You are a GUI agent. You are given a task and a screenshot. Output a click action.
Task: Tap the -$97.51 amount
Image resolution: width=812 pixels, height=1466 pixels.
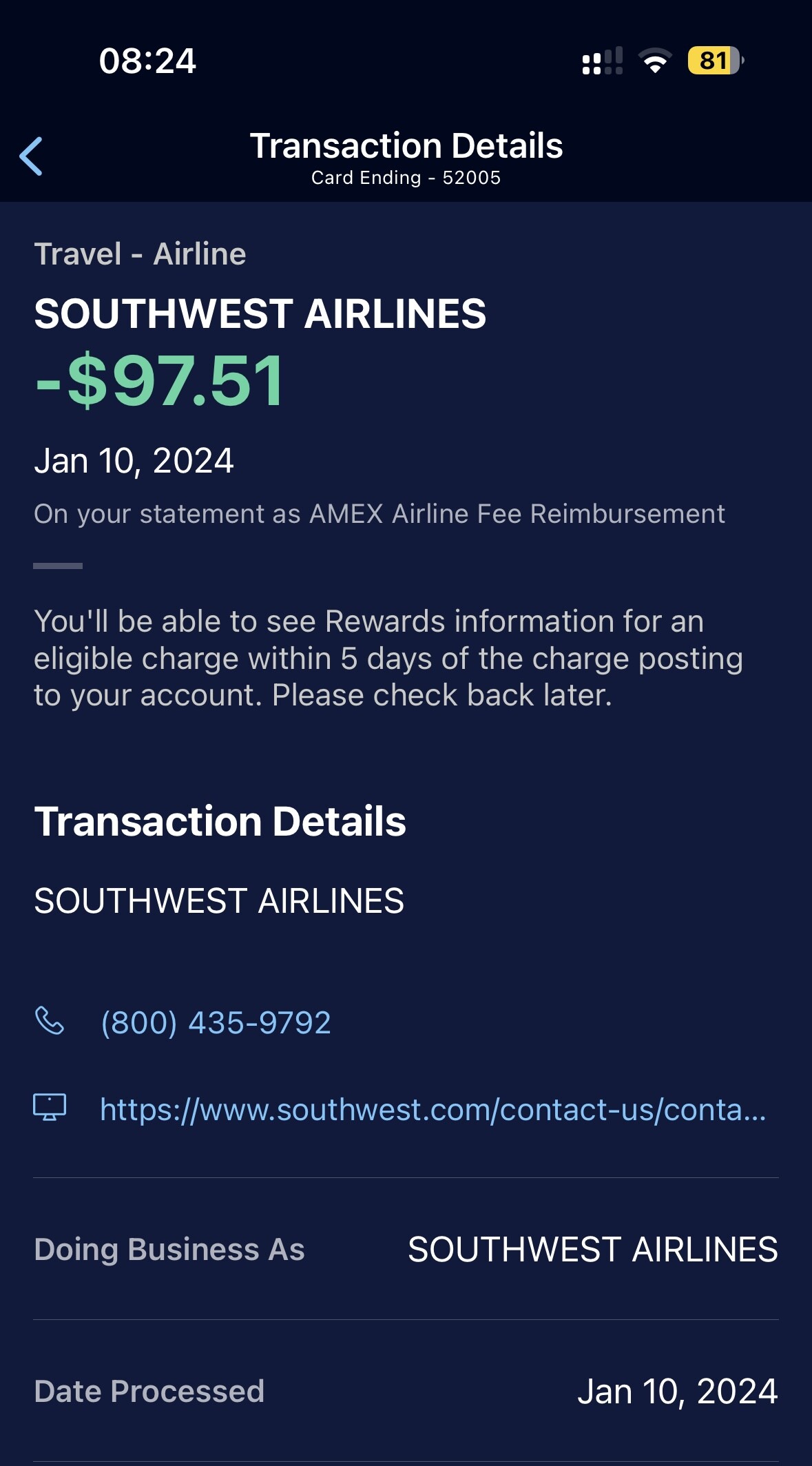pyautogui.click(x=159, y=380)
